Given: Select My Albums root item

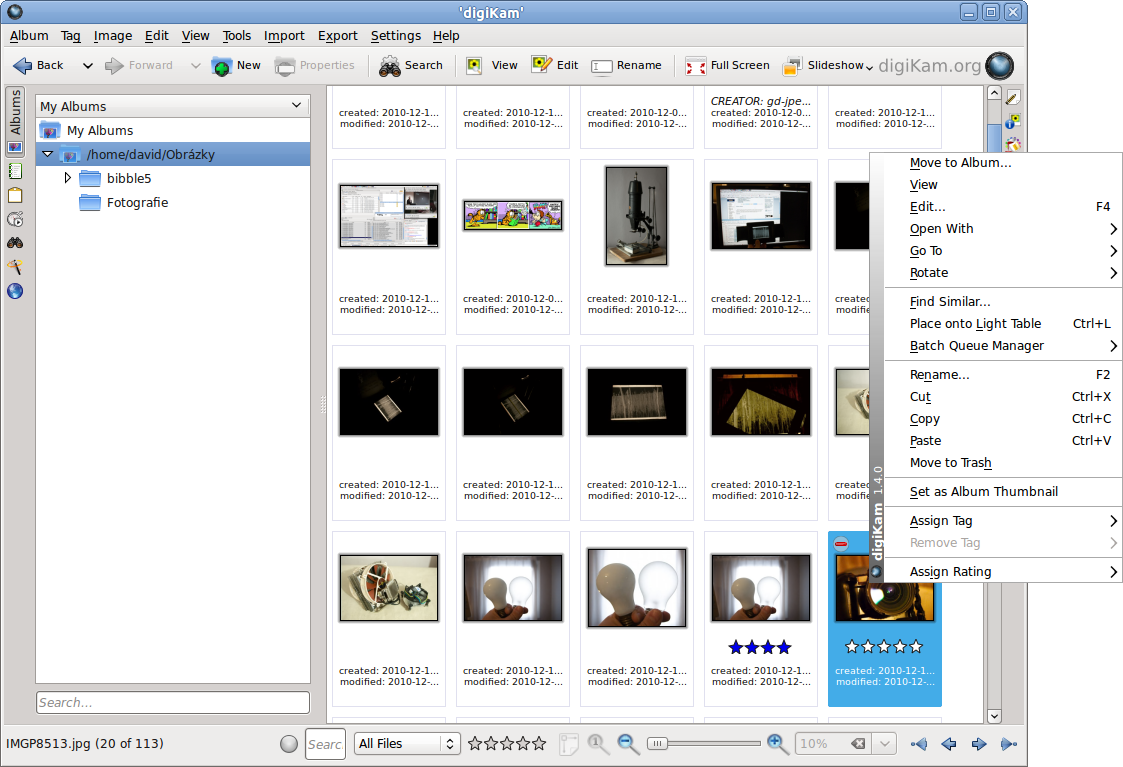Looking at the screenshot, I should [x=100, y=130].
